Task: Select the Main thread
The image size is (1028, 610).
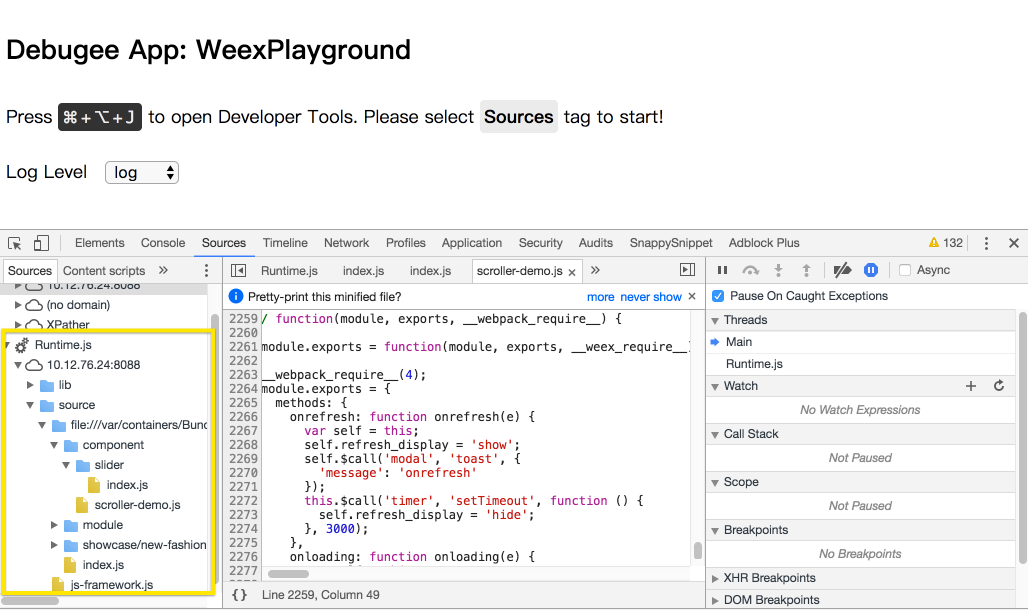Action: point(739,342)
